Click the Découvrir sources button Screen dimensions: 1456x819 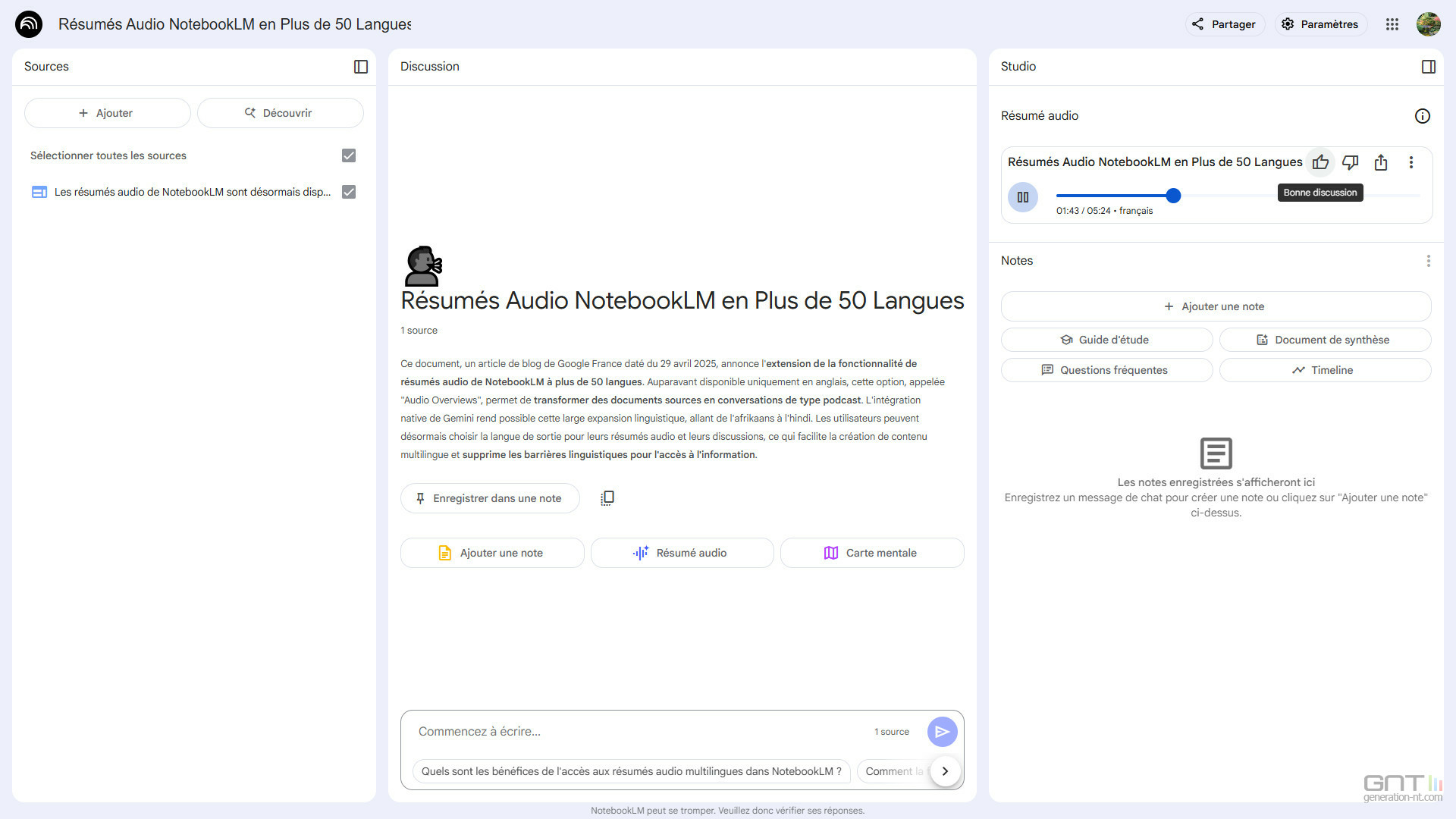[x=280, y=113]
